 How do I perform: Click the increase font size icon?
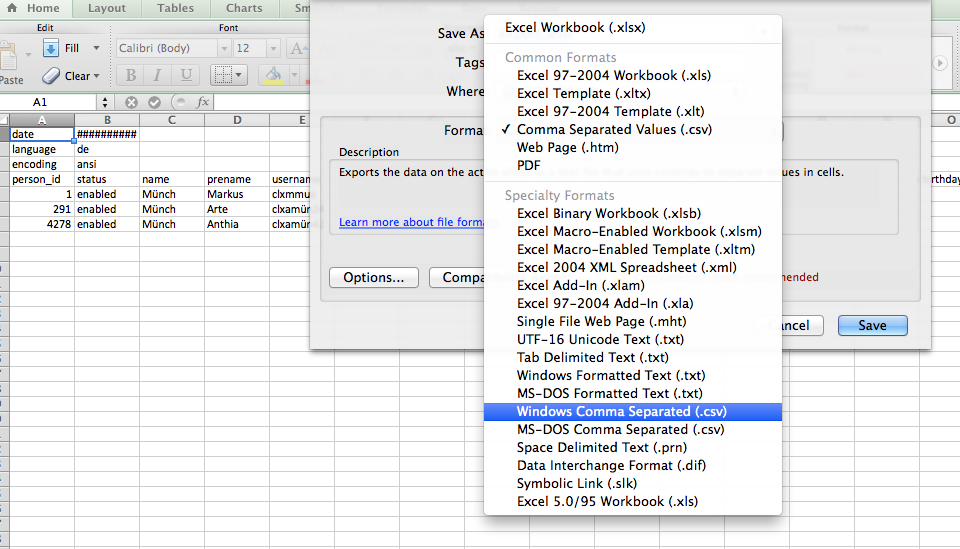(298, 48)
